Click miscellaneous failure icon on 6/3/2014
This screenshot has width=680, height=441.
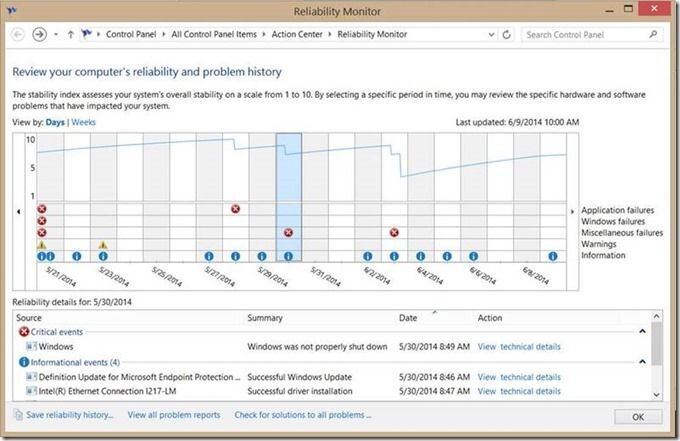(x=394, y=233)
